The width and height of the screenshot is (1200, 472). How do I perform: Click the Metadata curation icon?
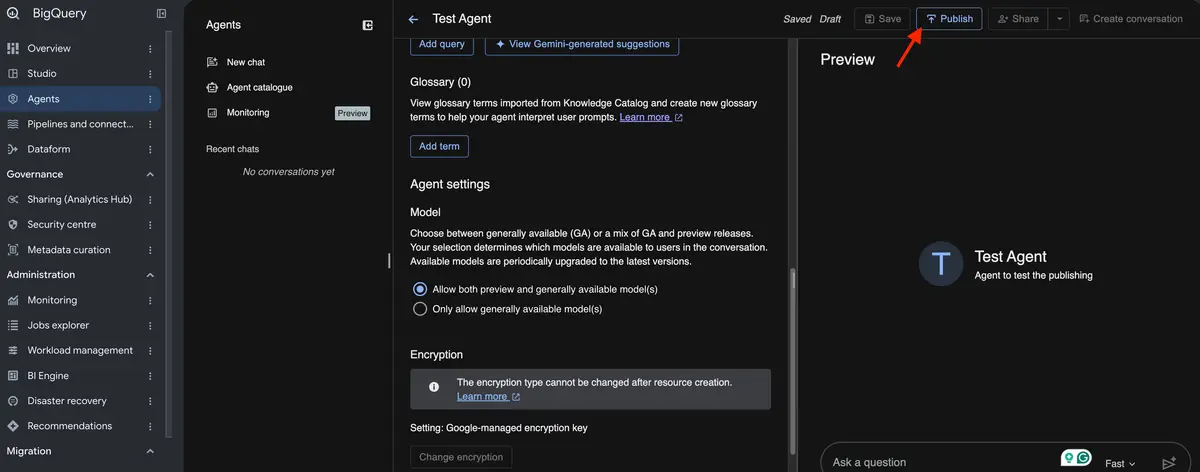pos(13,250)
